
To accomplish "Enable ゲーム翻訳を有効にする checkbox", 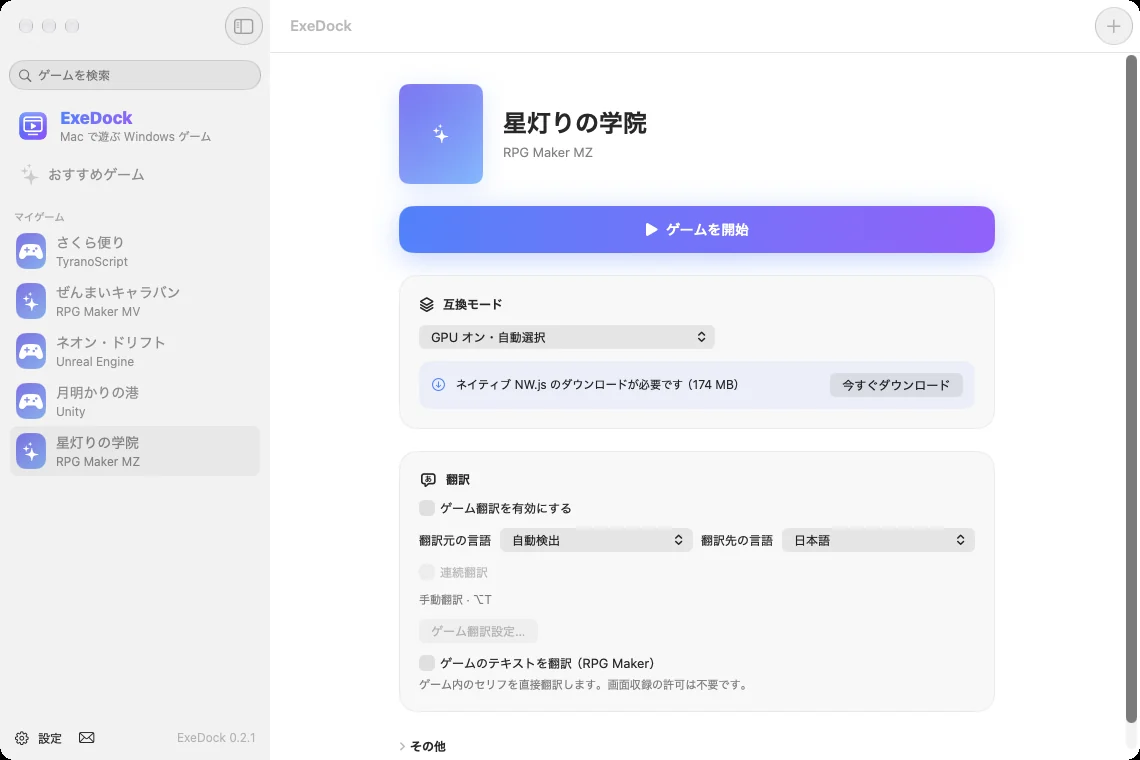I will point(427,508).
